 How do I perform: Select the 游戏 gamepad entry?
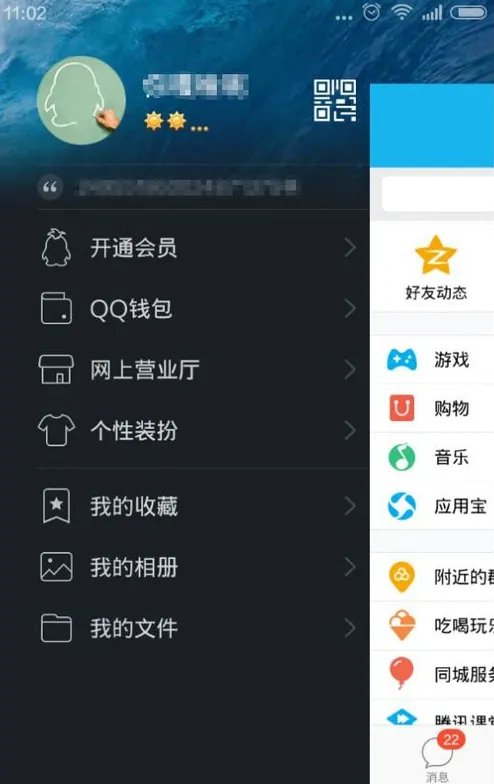point(432,360)
